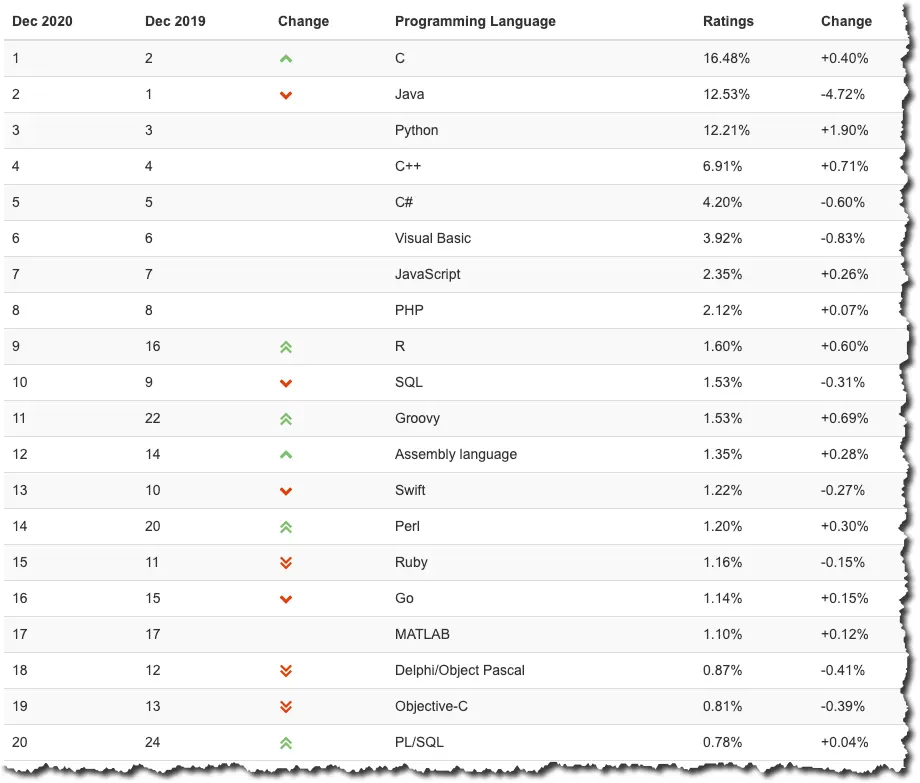Click the red down arrow in Swift row
920x783 pixels.
point(286,491)
